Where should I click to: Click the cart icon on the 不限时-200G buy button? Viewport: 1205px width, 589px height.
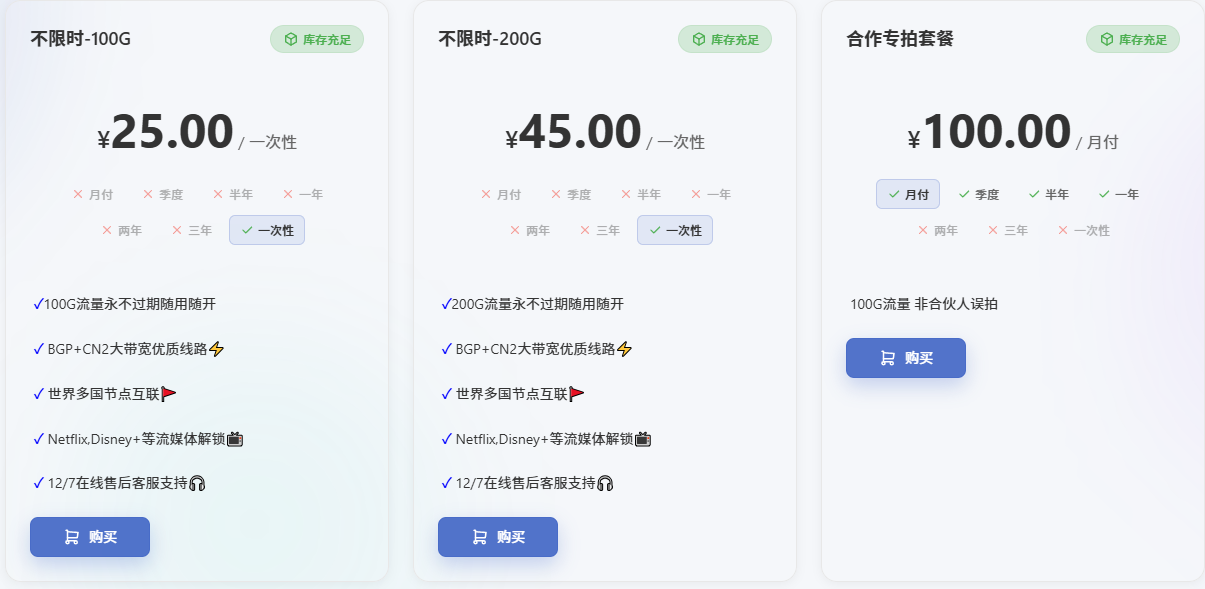click(480, 537)
